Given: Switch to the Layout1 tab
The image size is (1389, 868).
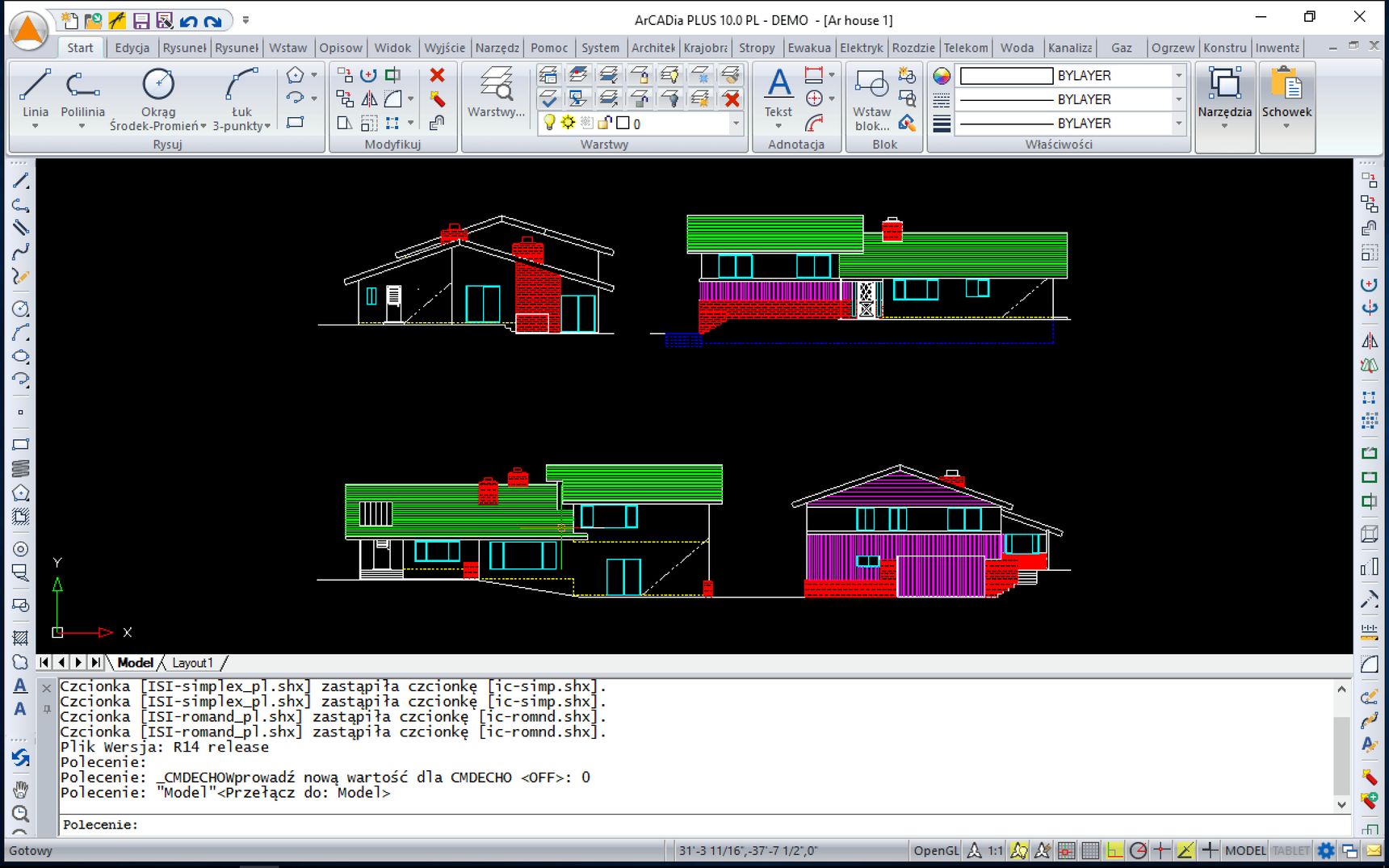Looking at the screenshot, I should [x=193, y=663].
